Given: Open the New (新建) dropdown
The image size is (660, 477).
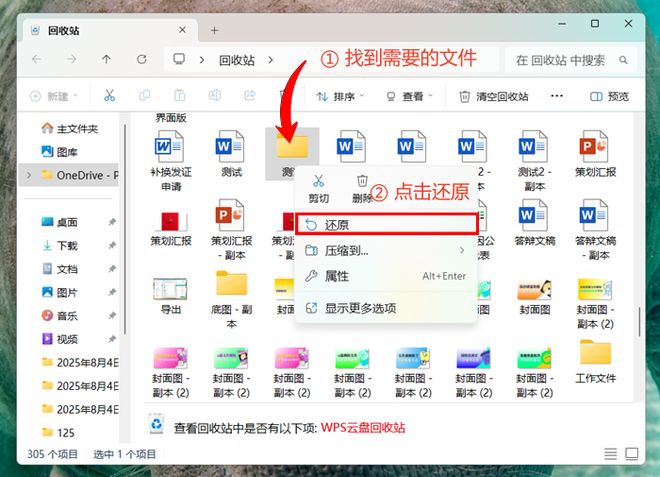Looking at the screenshot, I should (54, 96).
